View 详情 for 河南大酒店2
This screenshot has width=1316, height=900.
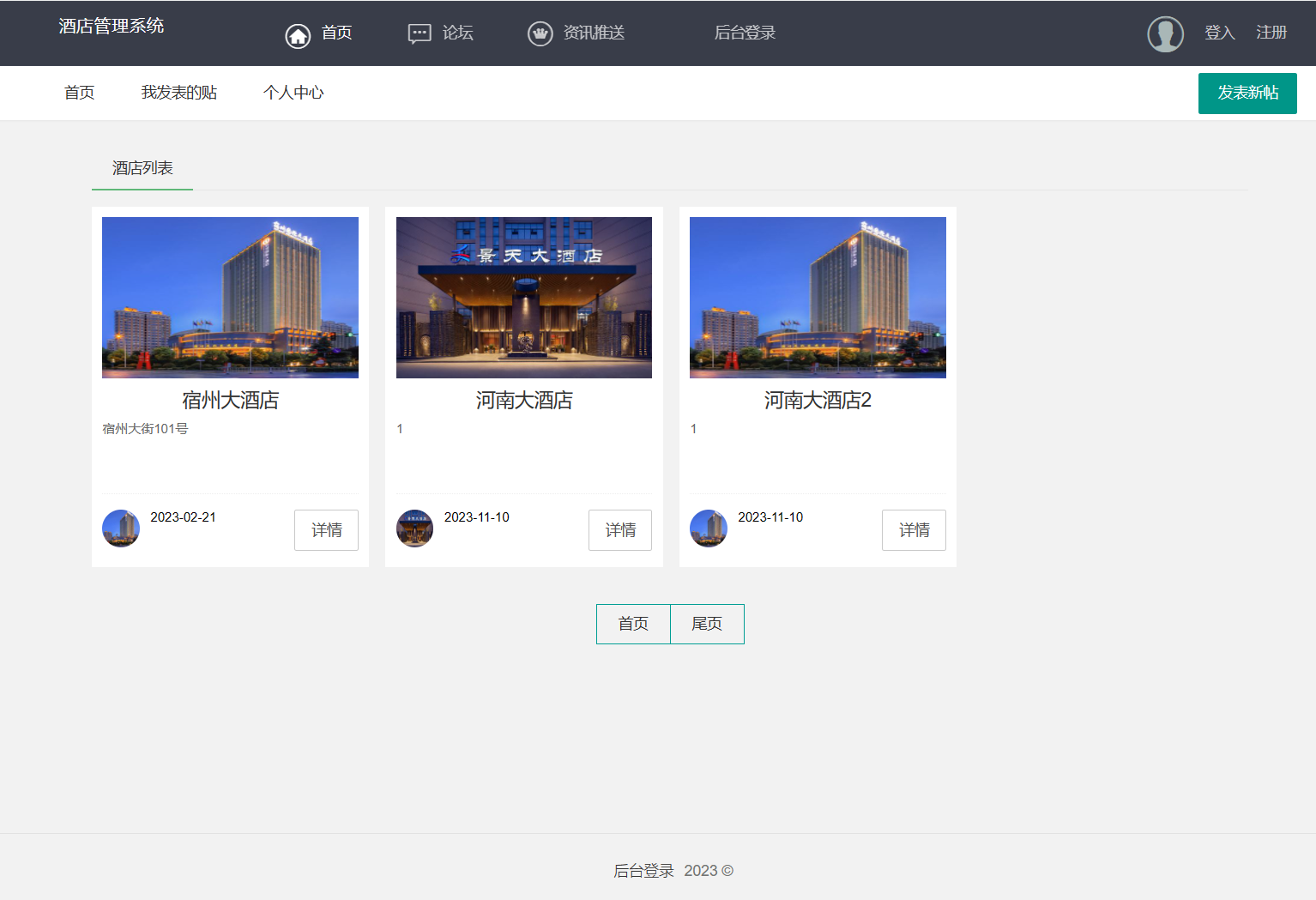[914, 530]
